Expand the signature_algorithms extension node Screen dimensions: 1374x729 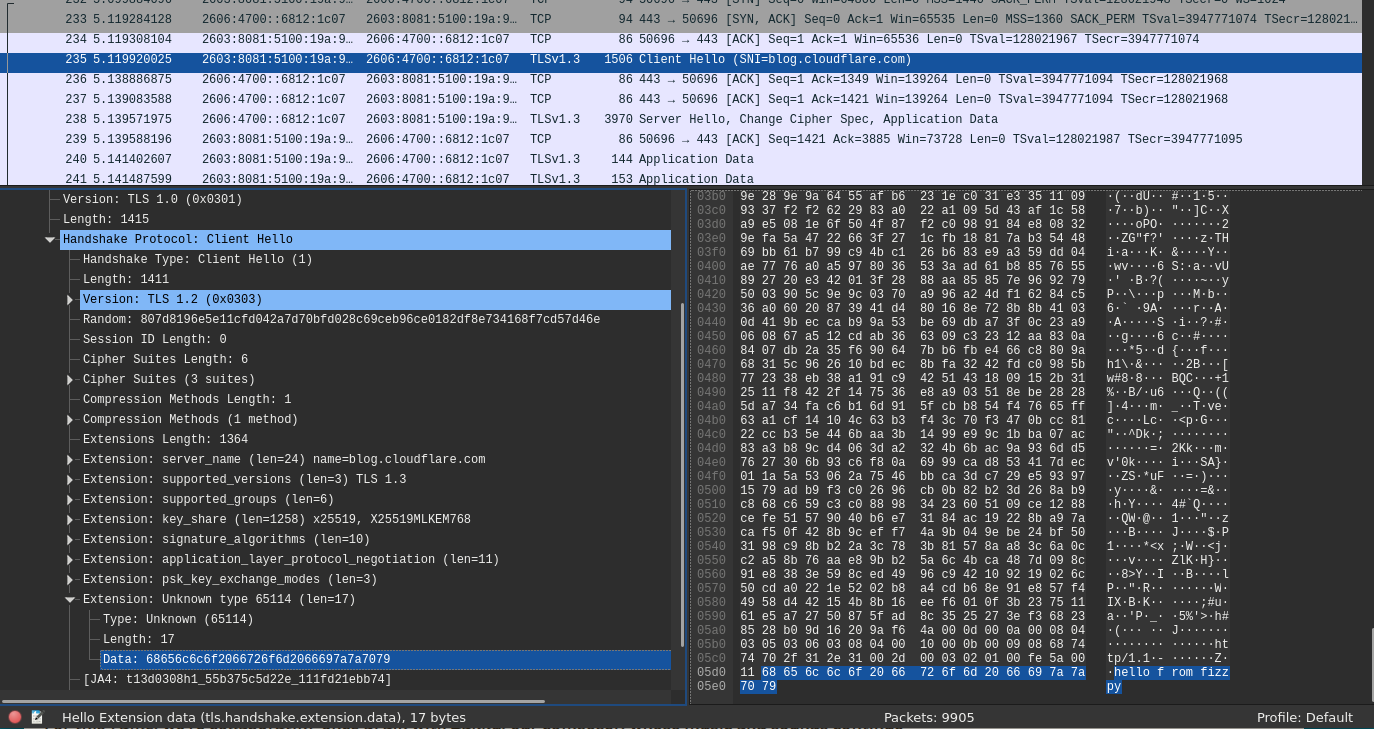(x=70, y=540)
